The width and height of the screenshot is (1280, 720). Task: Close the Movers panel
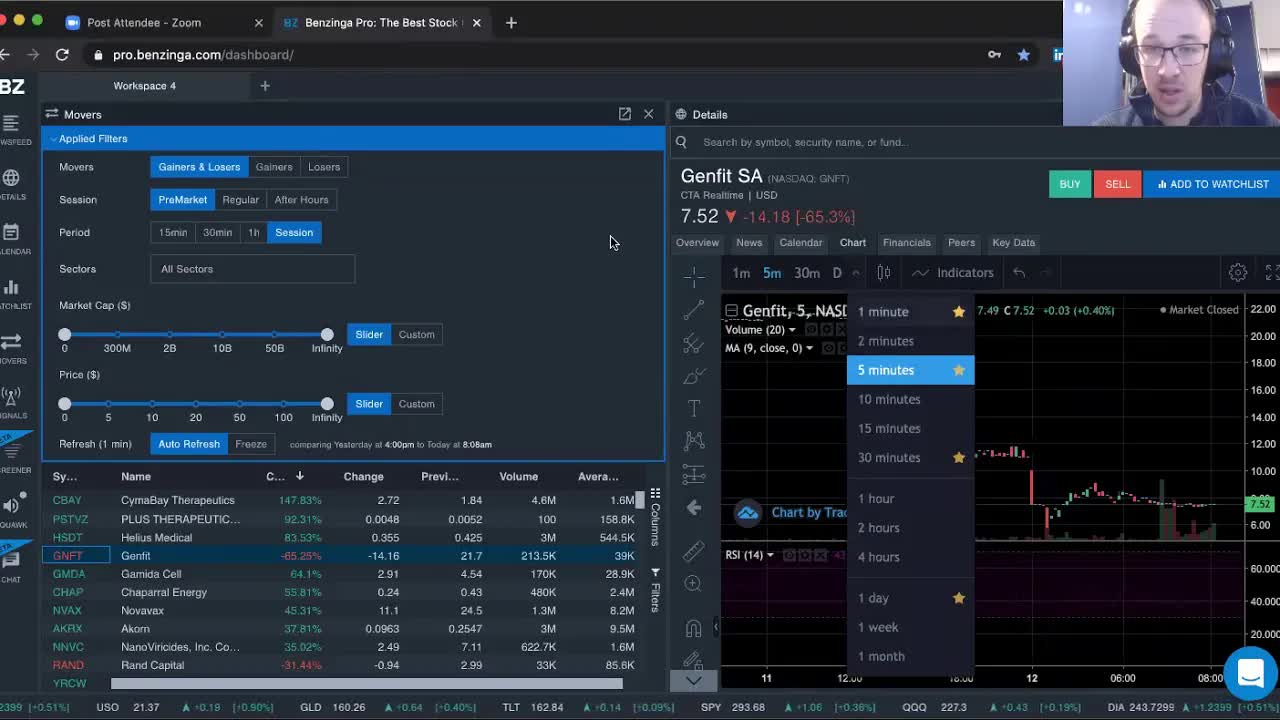coord(648,114)
